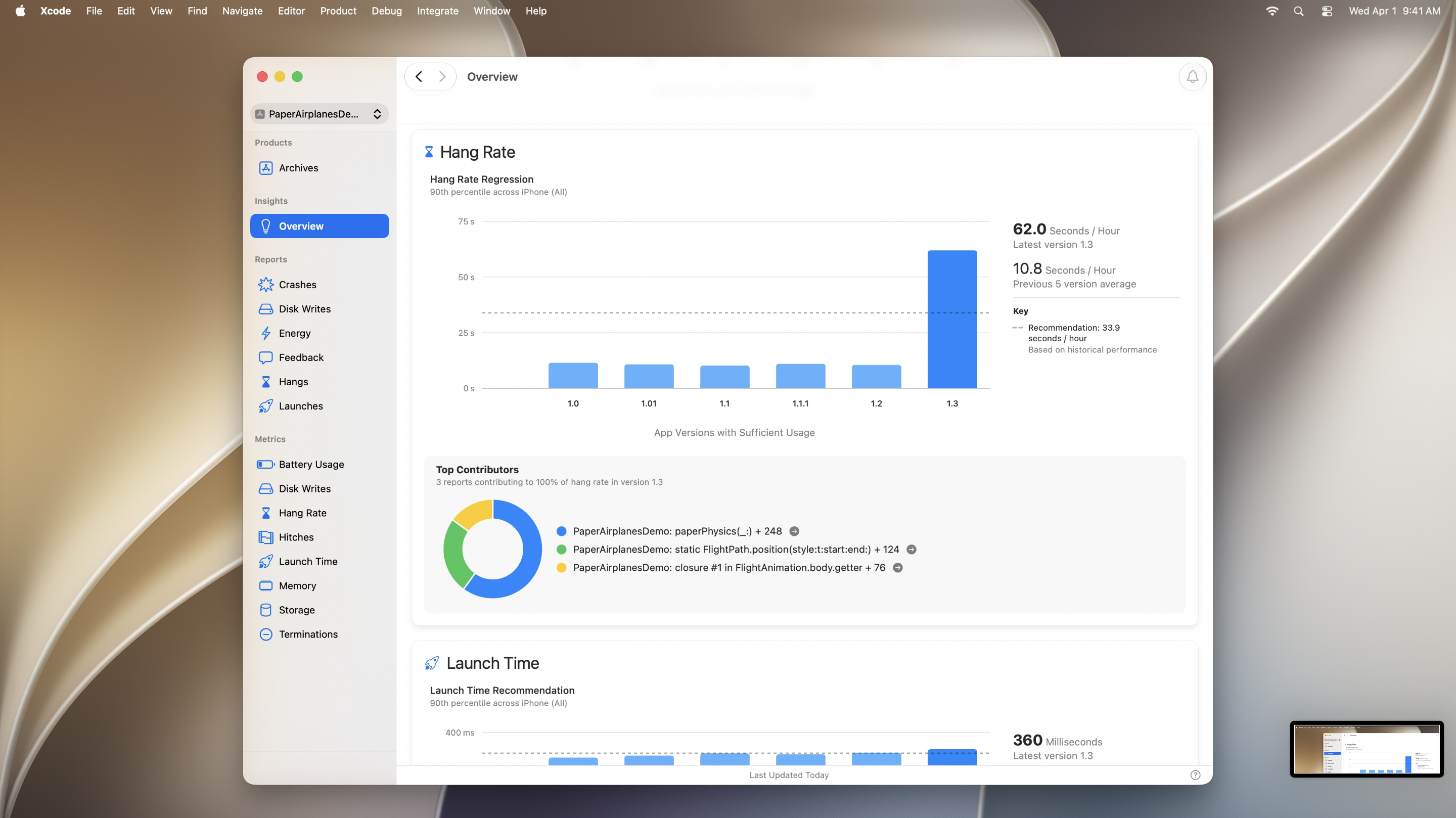Open the Battery Usage icon
This screenshot has width=1456, height=818.
coord(265,464)
